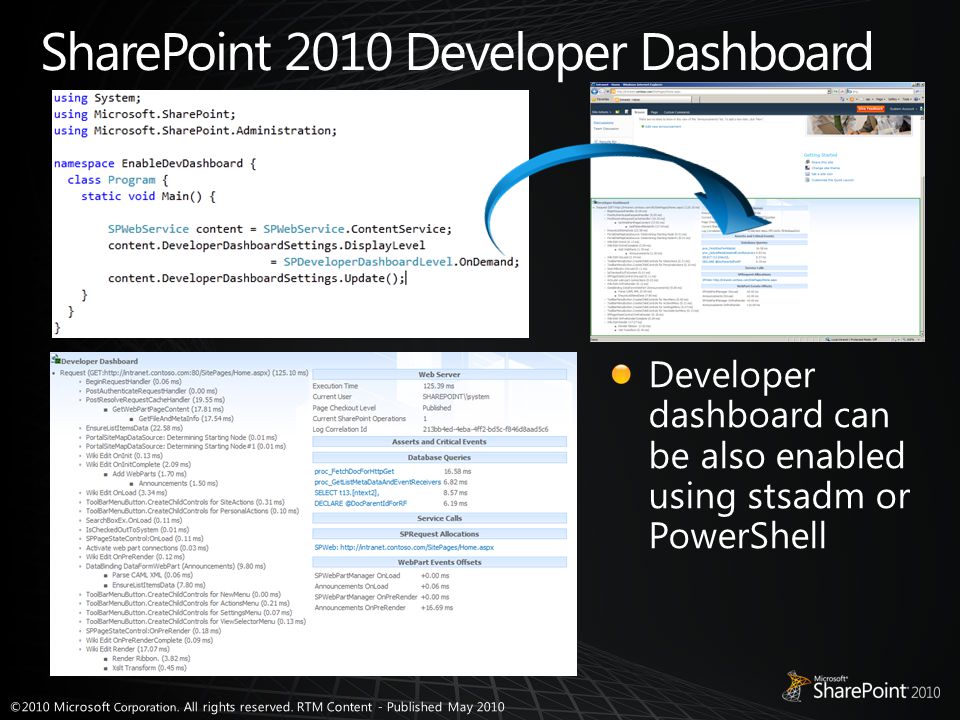Click the Render Ribbon. (3.82 ms) row
The width and height of the screenshot is (960, 720).
click(x=151, y=659)
